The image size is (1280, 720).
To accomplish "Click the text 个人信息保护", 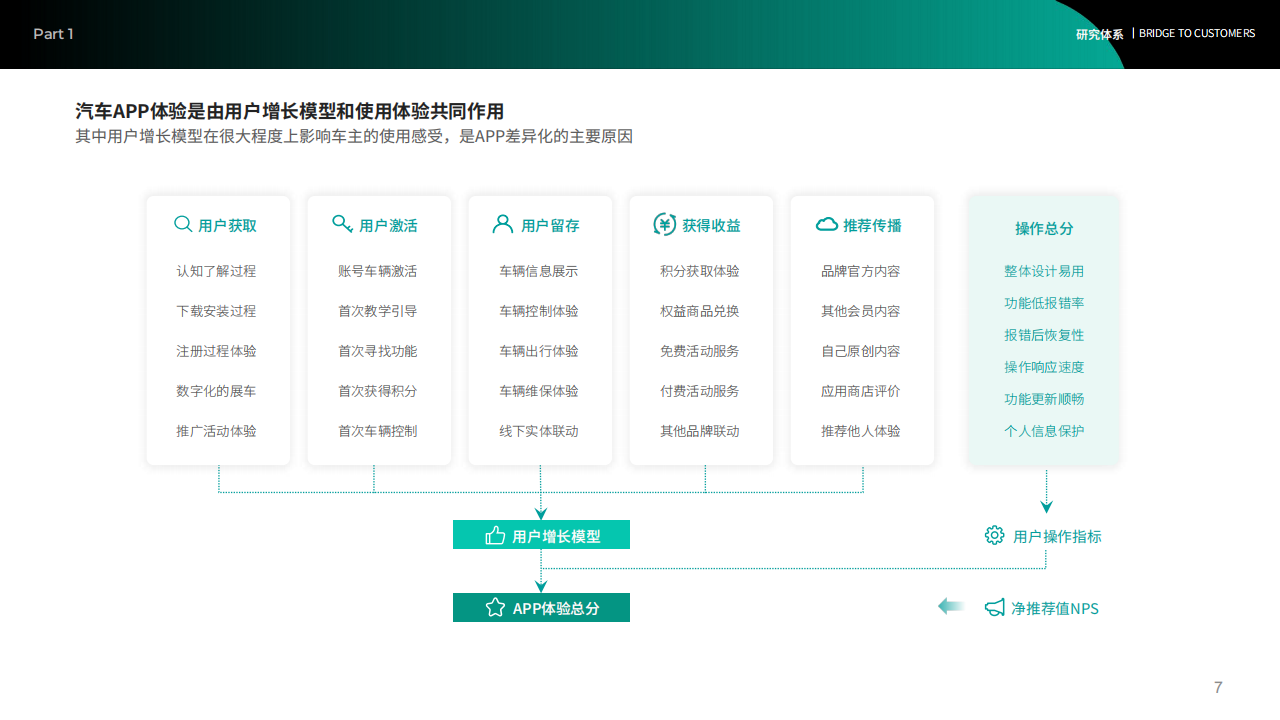I will click(1044, 431).
